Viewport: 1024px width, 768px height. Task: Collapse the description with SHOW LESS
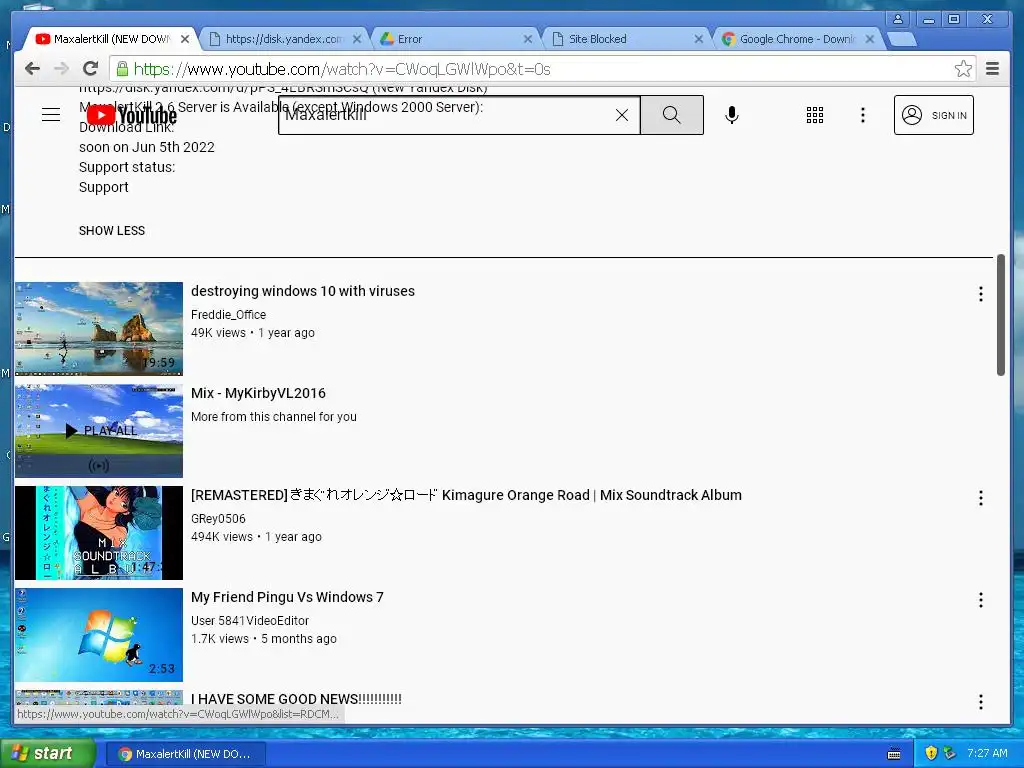point(112,231)
